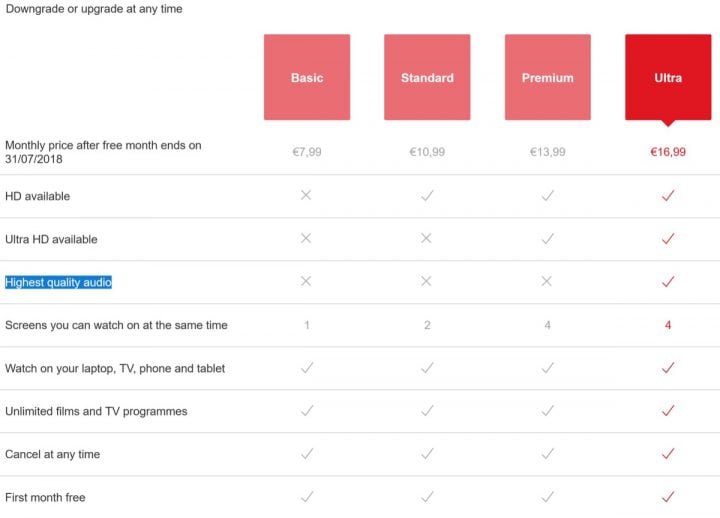Click Basic Cancel at any time checkmark
720x518 pixels.
tap(307, 454)
